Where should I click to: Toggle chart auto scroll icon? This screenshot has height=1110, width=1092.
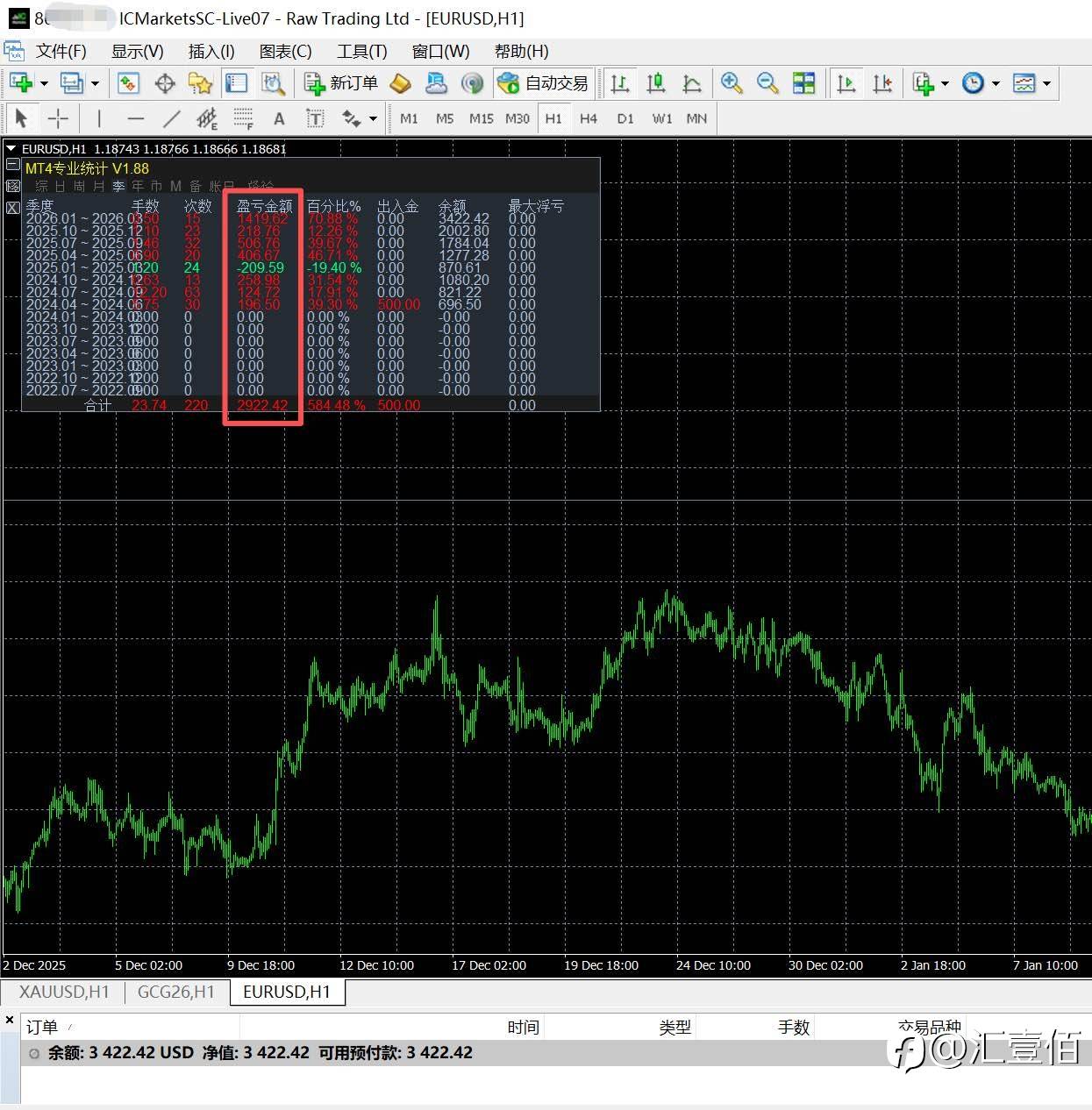coord(846,83)
